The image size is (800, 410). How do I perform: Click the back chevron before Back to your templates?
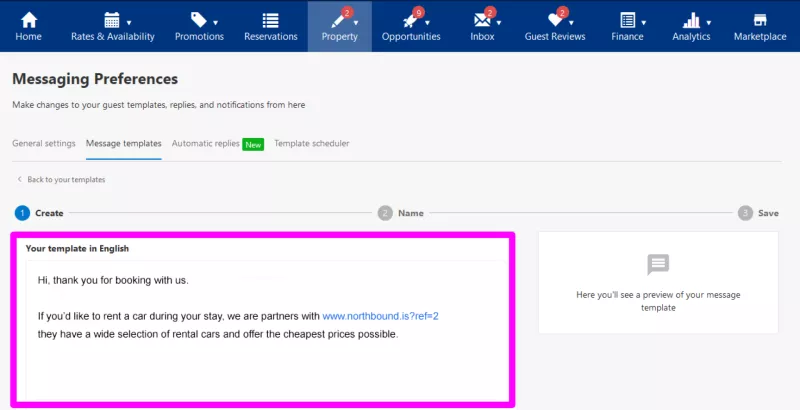tap(19, 180)
